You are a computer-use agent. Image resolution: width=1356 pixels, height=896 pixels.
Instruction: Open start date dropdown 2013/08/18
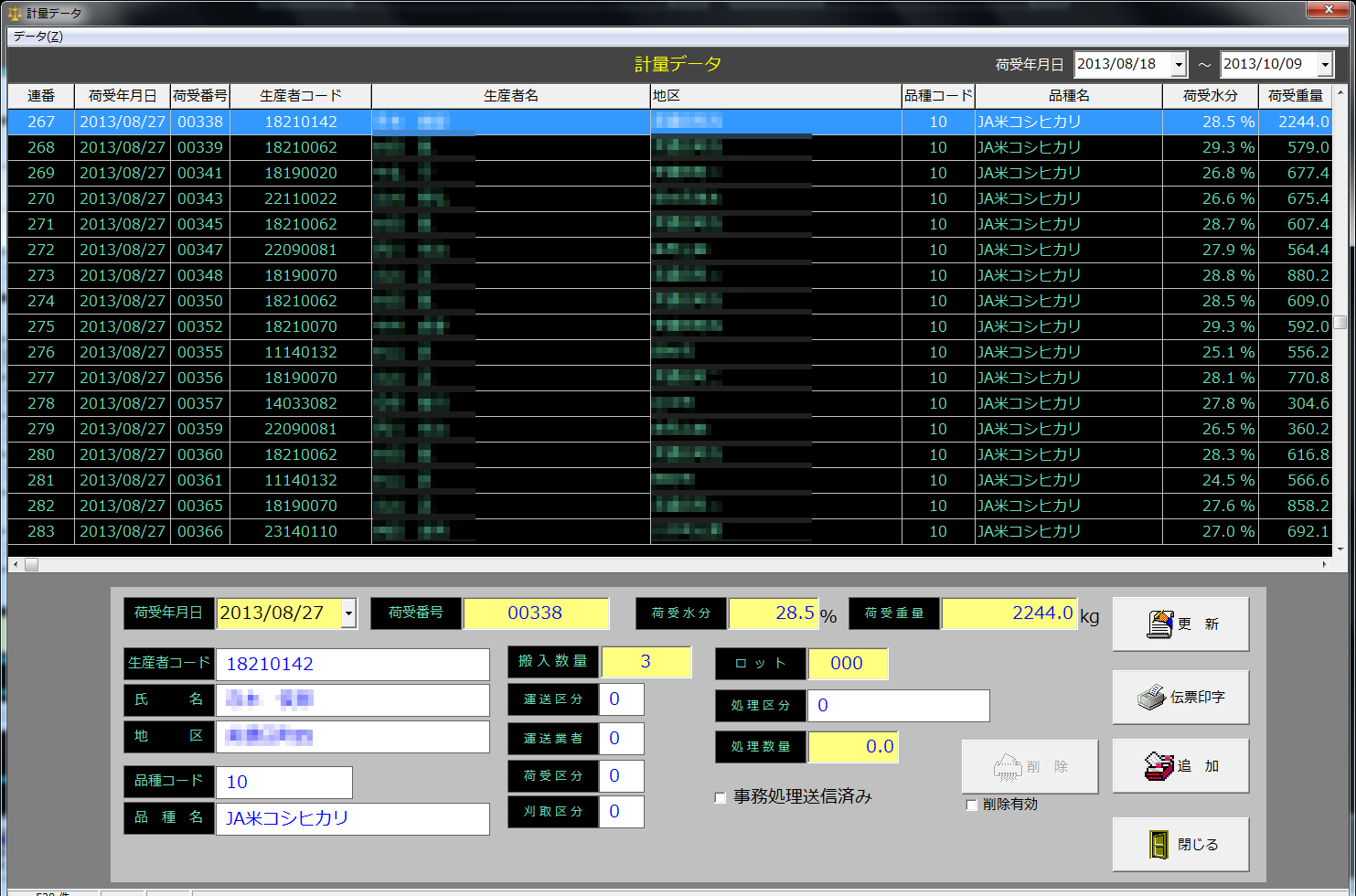click(x=1179, y=64)
